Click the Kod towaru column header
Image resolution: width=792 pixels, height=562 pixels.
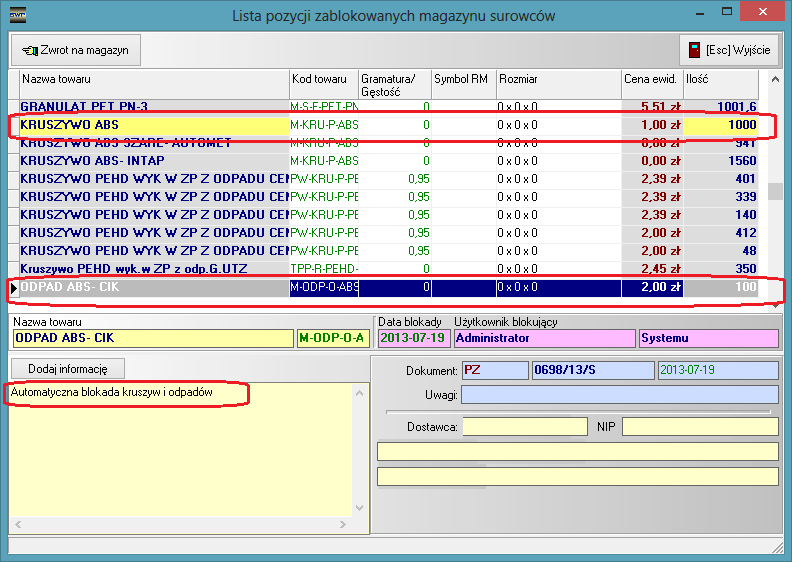coord(322,79)
